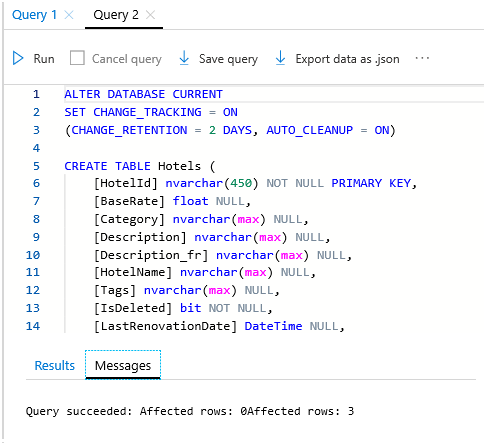
Task: Select the Query 2 tab
Action: [116, 15]
